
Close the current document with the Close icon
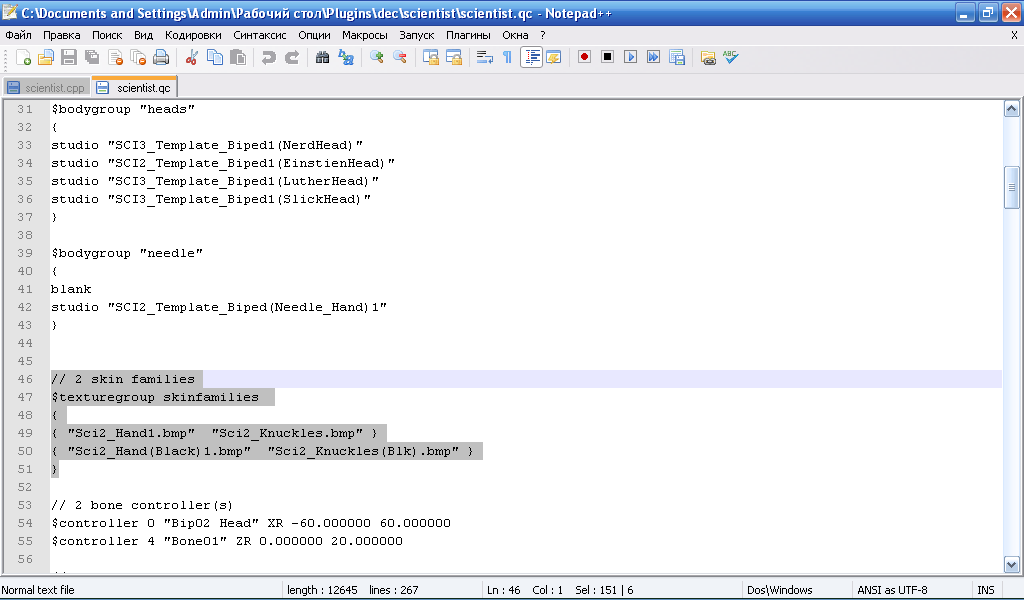point(116,57)
